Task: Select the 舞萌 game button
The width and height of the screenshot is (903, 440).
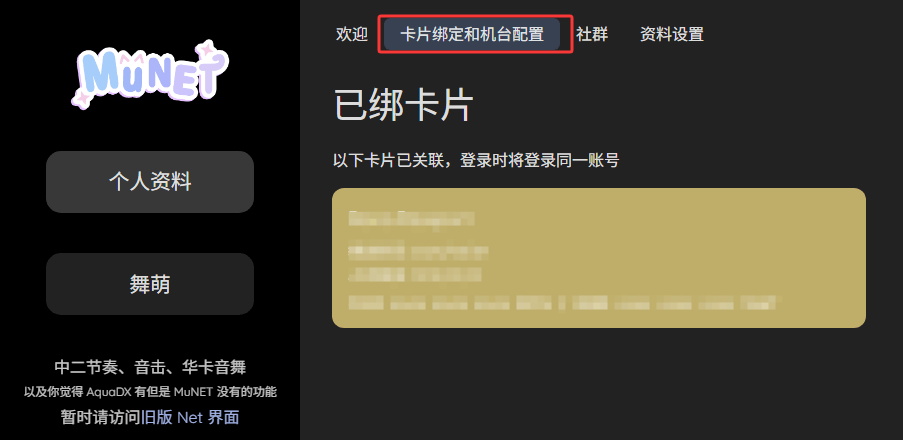Action: pos(150,284)
